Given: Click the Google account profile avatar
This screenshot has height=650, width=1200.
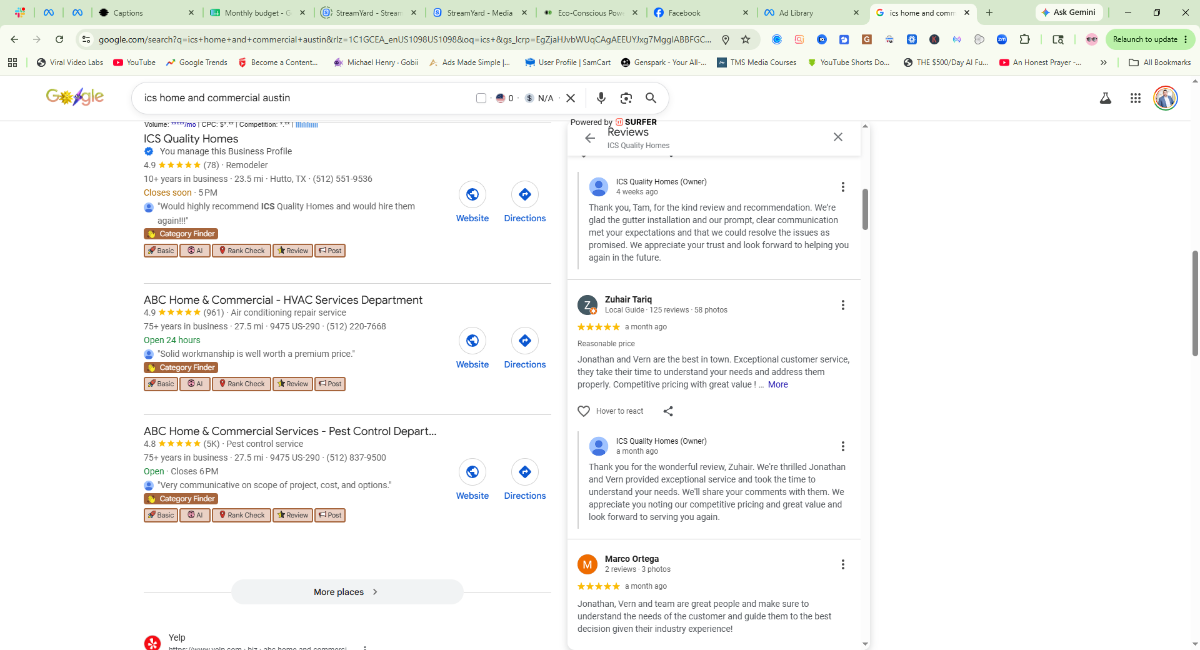Looking at the screenshot, I should [1165, 98].
